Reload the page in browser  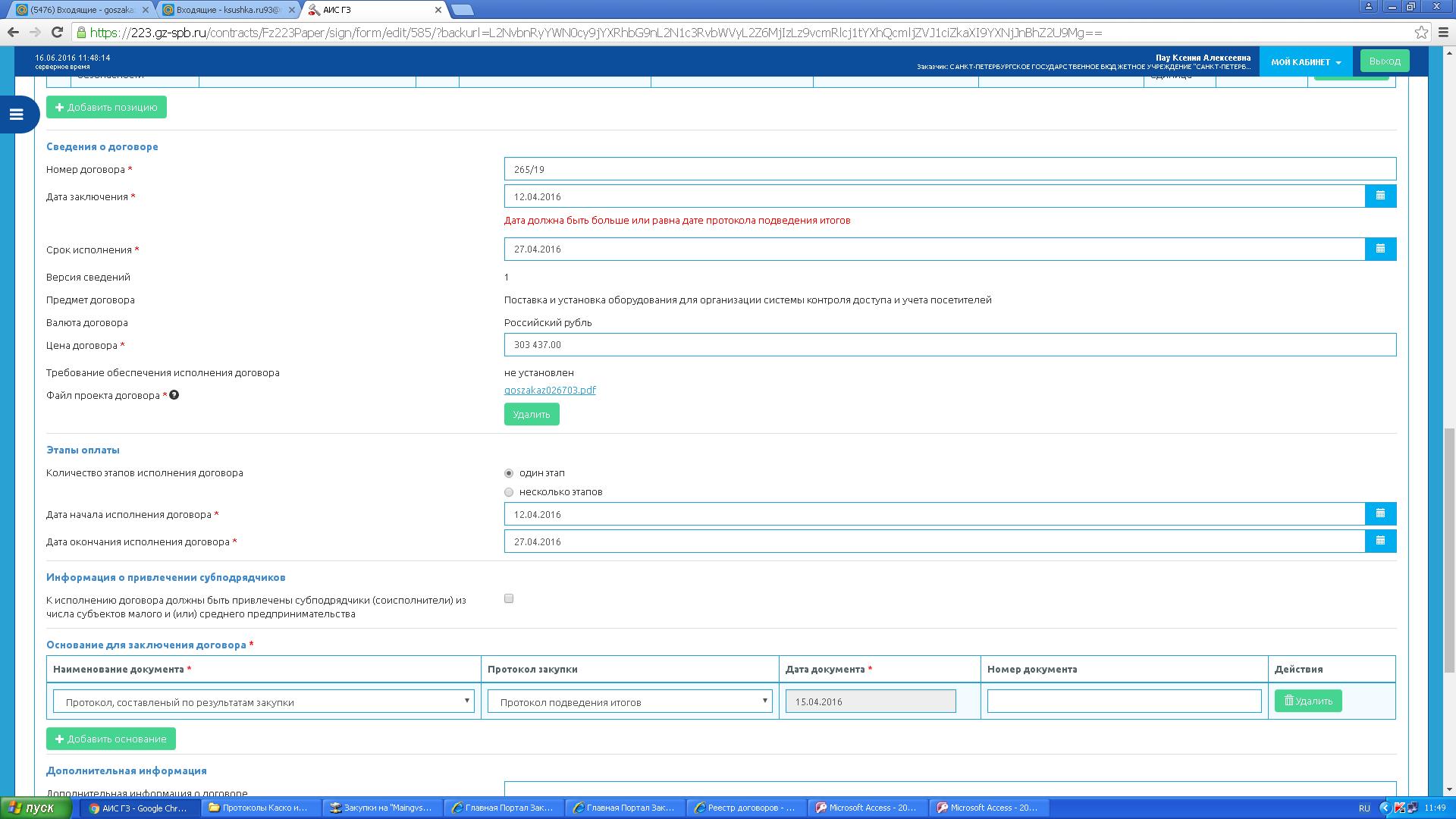click(x=57, y=33)
